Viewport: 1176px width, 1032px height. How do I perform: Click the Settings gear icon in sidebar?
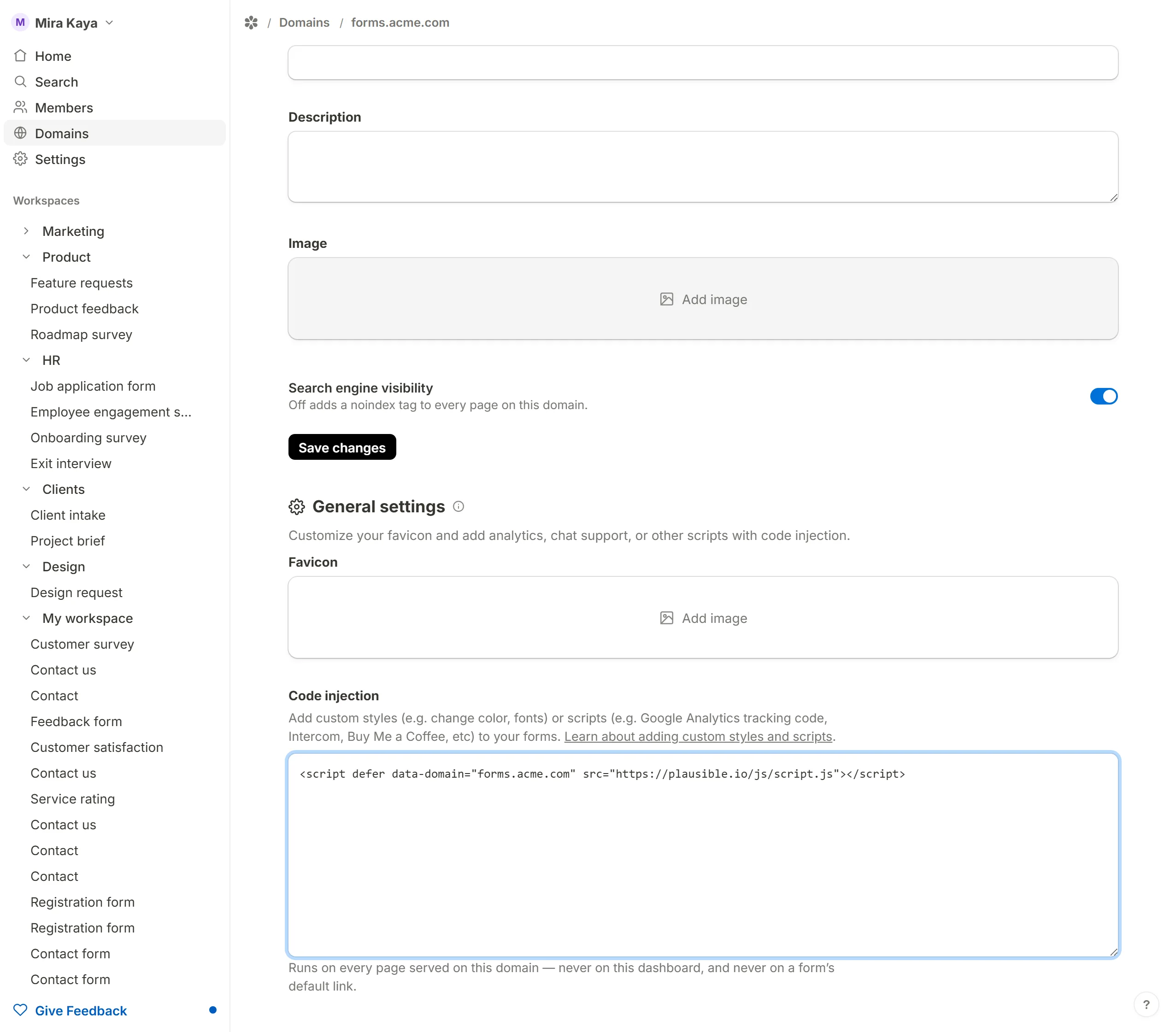pos(20,159)
